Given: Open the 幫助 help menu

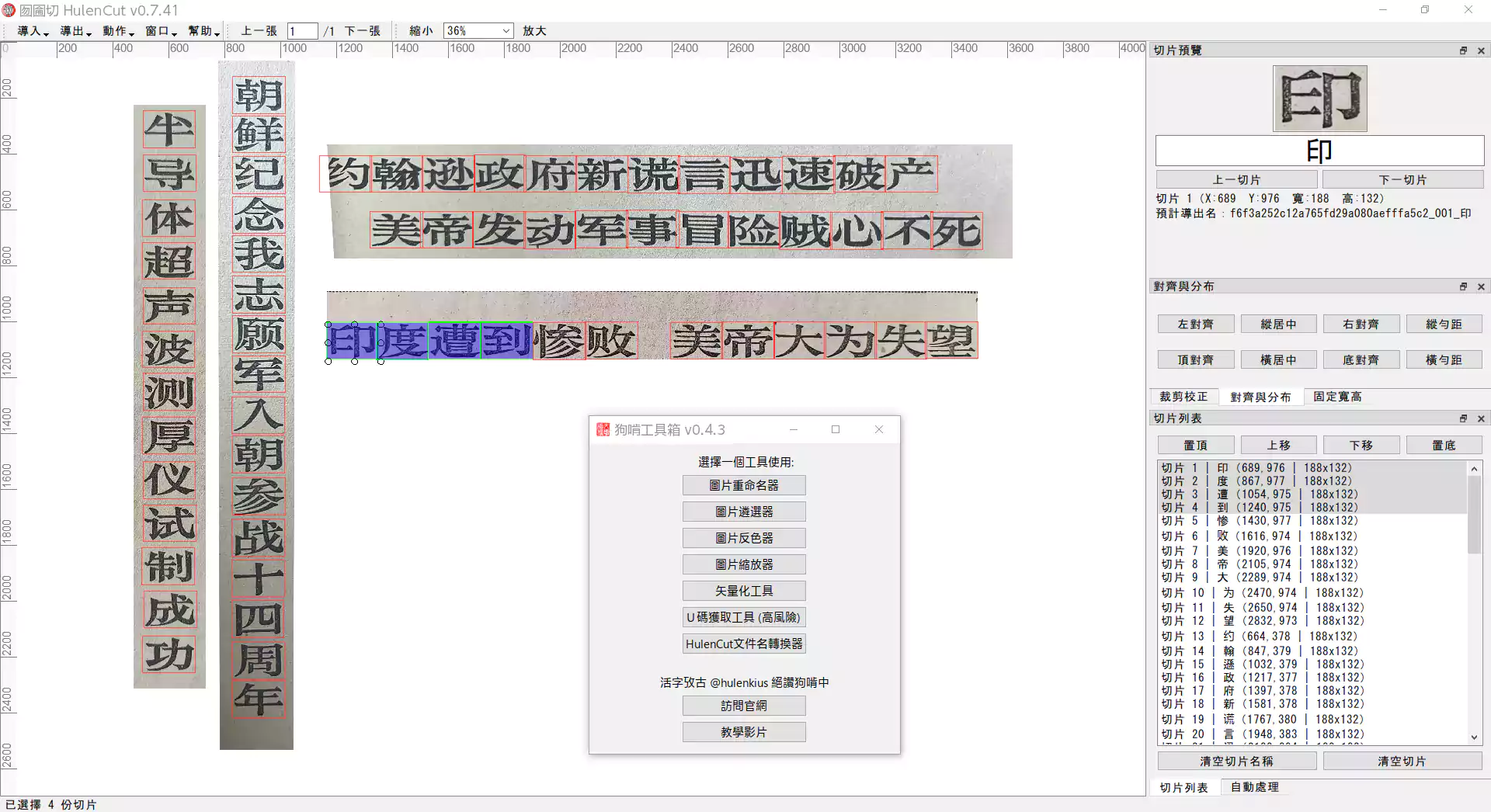Looking at the screenshot, I should [203, 31].
